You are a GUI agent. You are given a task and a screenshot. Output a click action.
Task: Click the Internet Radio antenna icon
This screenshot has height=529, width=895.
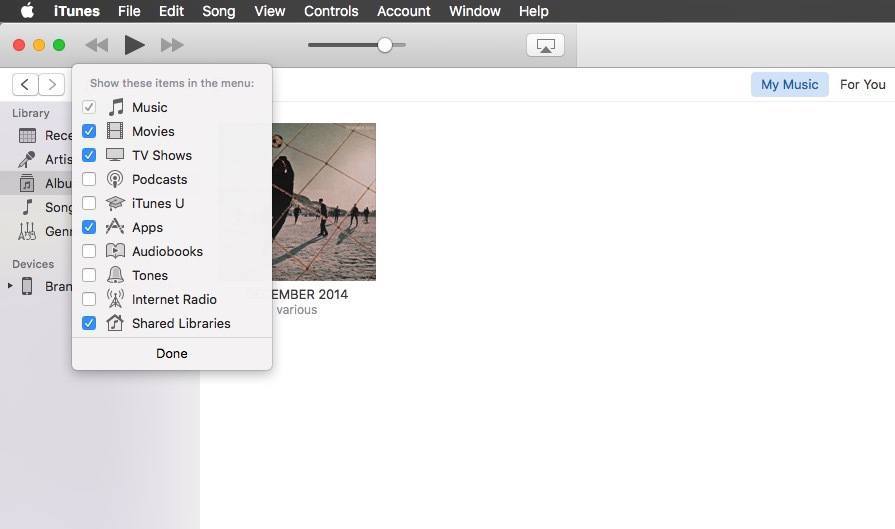115,299
